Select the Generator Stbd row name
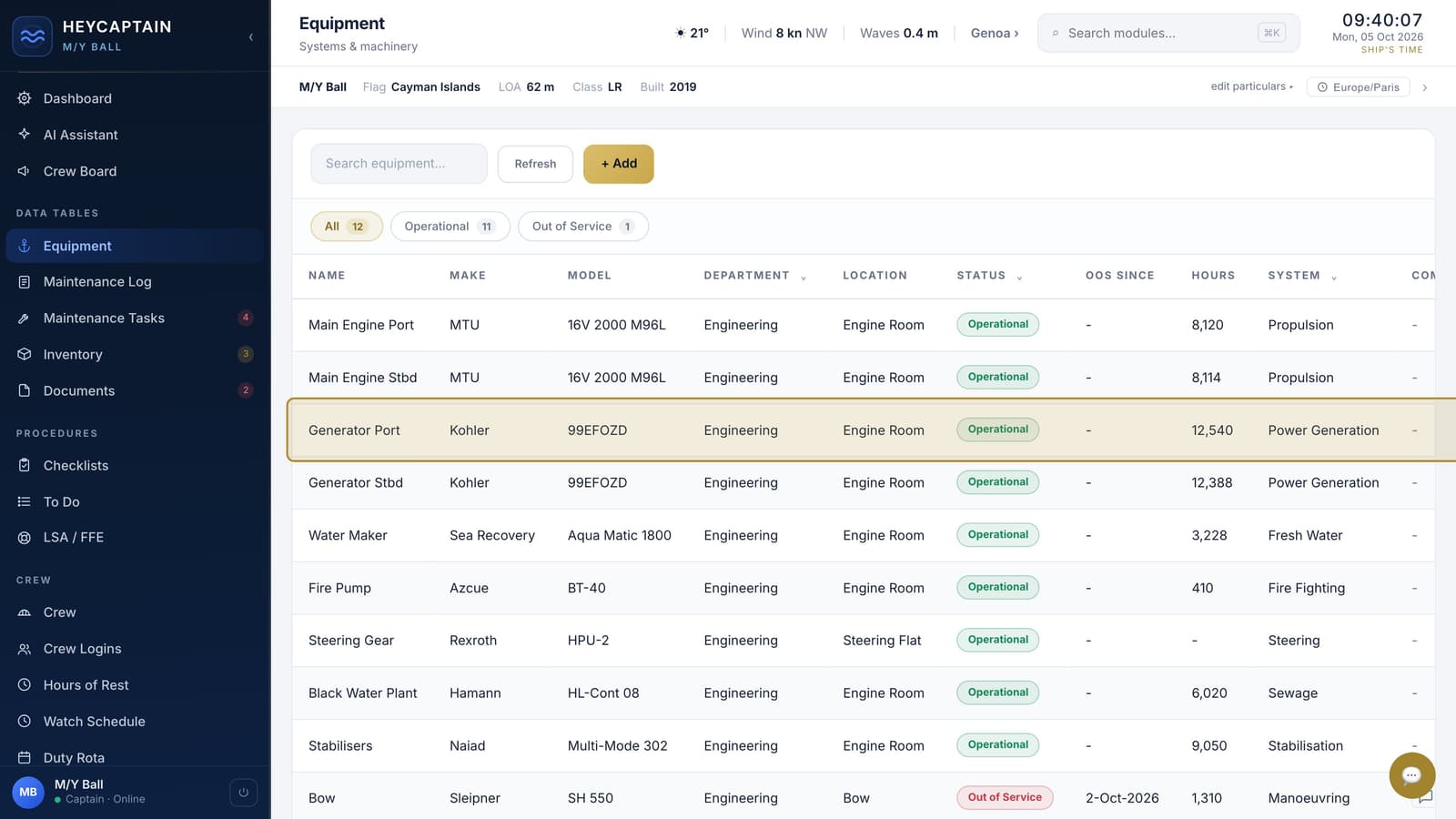The height and width of the screenshot is (819, 1456). (355, 482)
